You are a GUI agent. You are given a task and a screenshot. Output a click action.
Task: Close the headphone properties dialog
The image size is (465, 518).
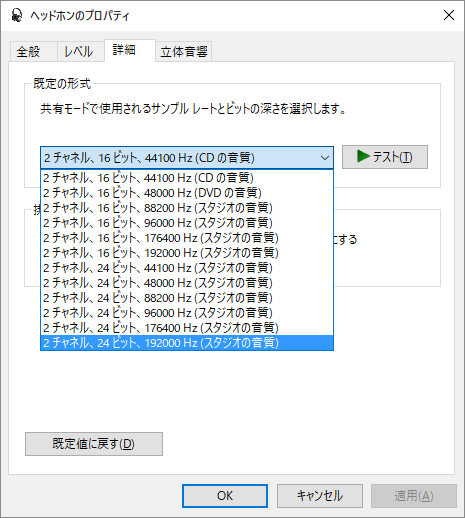(x=449, y=15)
